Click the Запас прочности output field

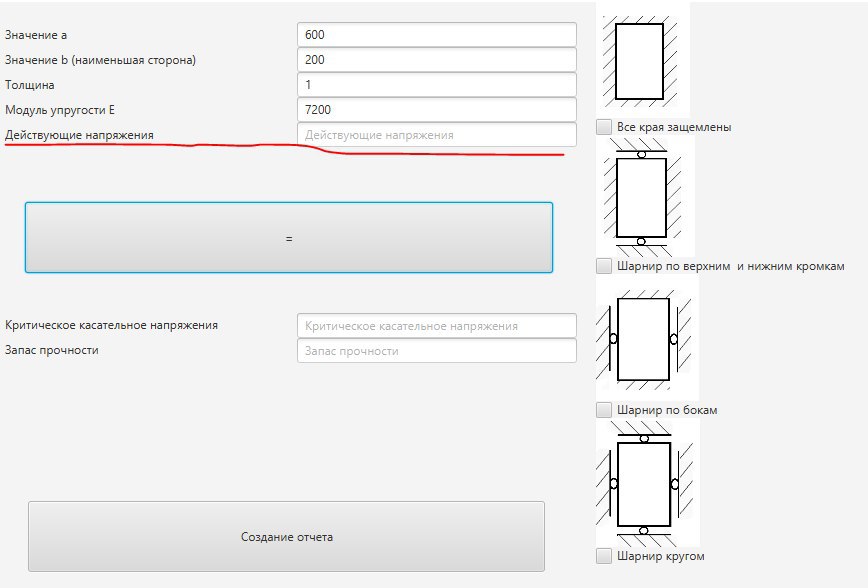[437, 350]
